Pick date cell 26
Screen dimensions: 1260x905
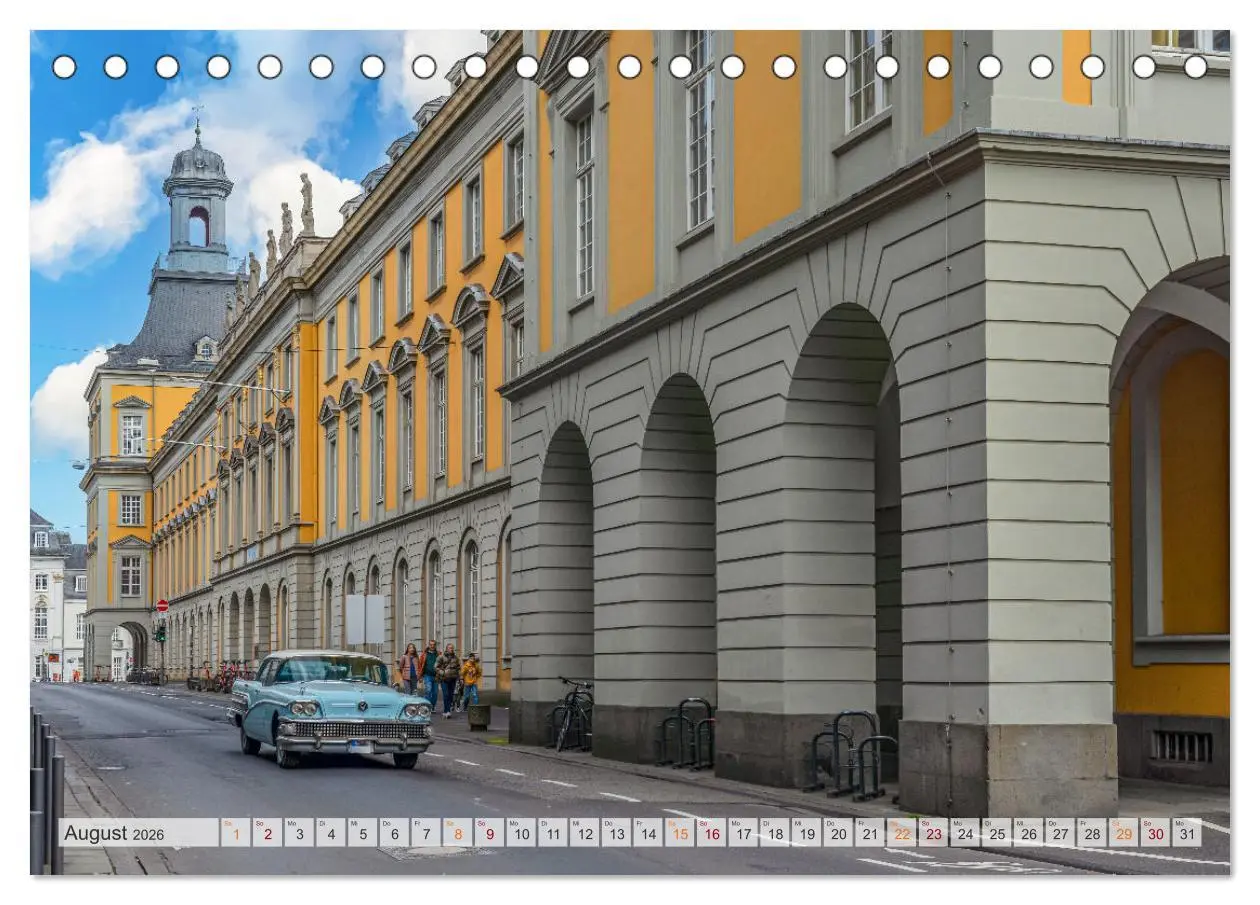click(1028, 833)
